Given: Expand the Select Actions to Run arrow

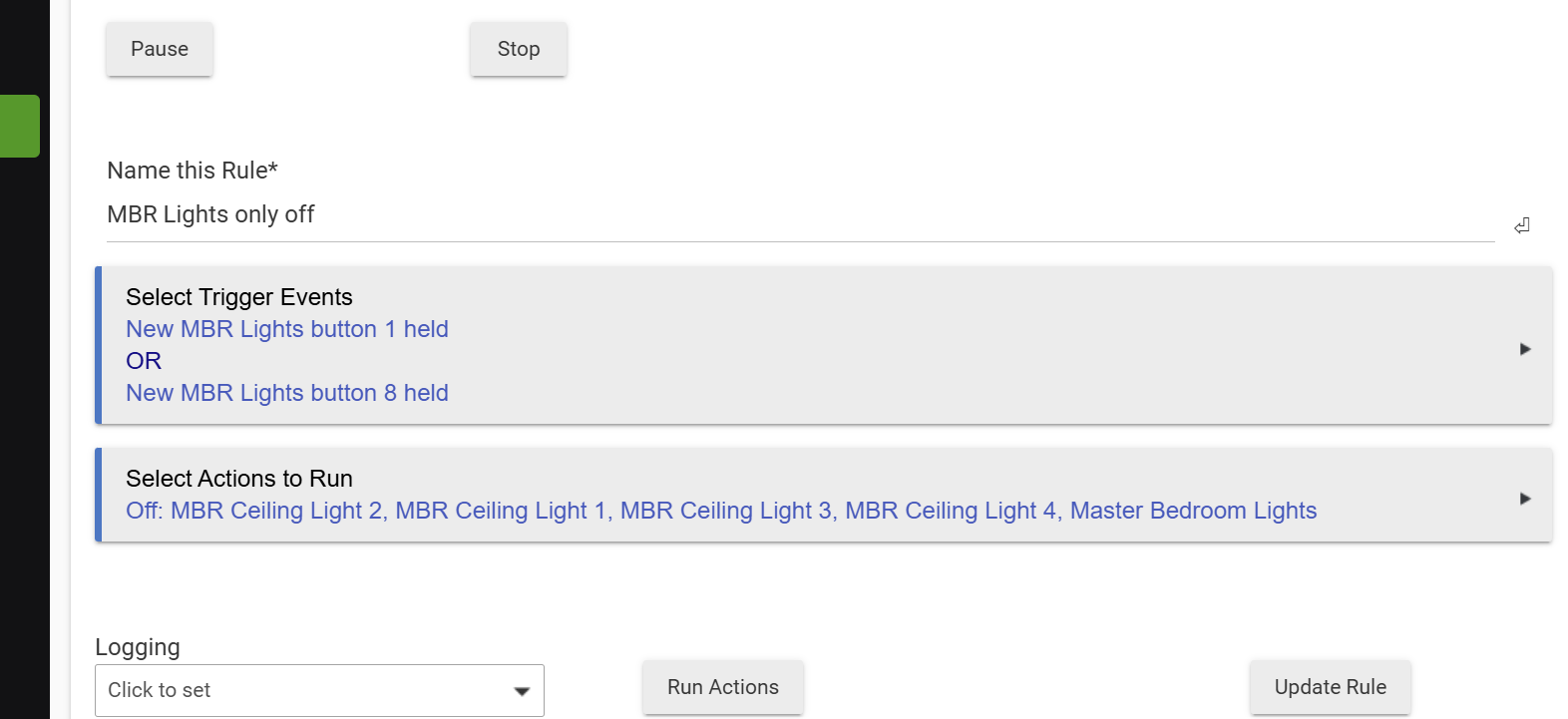Looking at the screenshot, I should [x=1525, y=499].
